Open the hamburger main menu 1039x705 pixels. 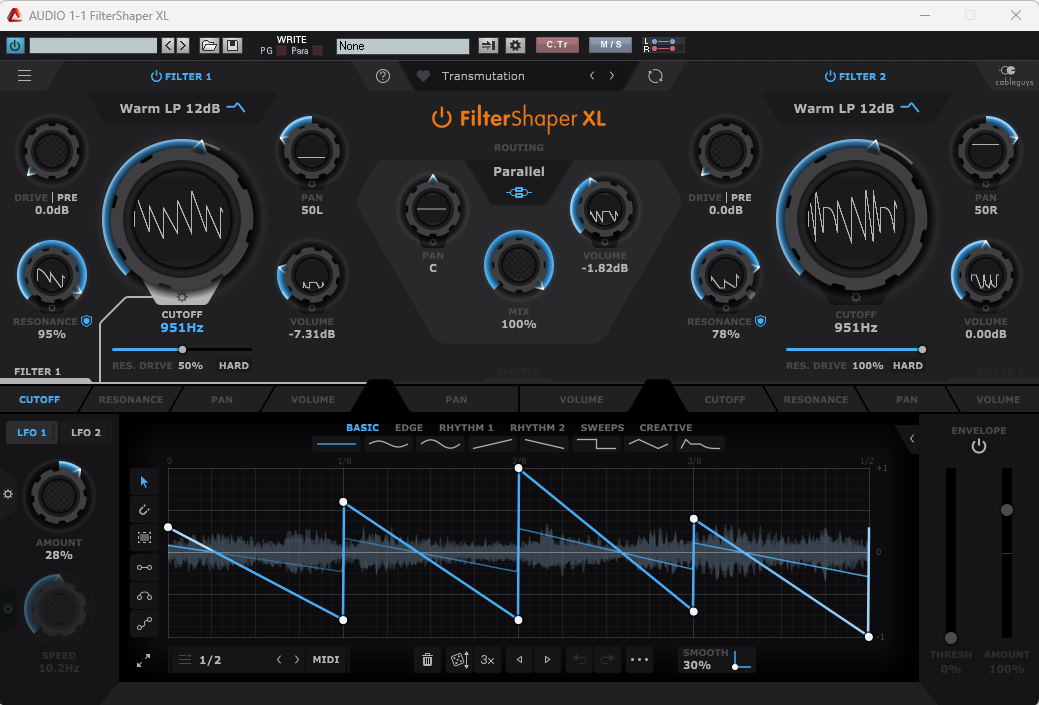[x=25, y=76]
